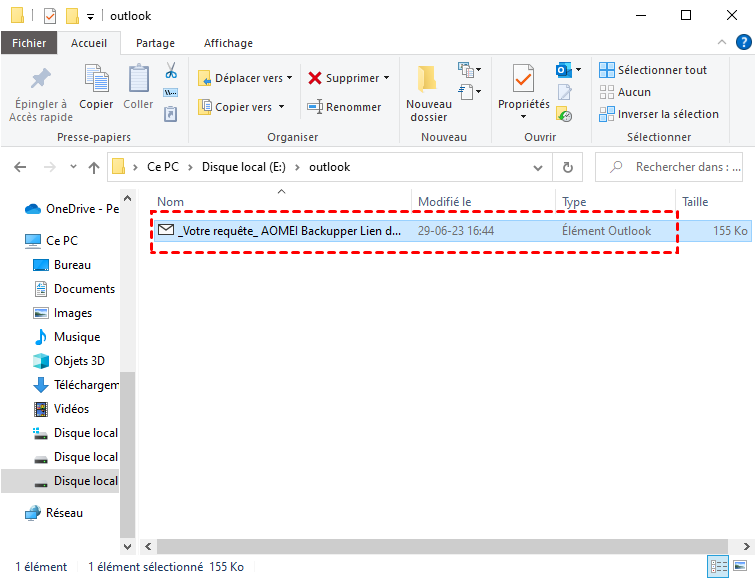The height and width of the screenshot is (579, 756).
Task: Select the Accueil ribbon tab
Action: pyautogui.click(x=89, y=43)
